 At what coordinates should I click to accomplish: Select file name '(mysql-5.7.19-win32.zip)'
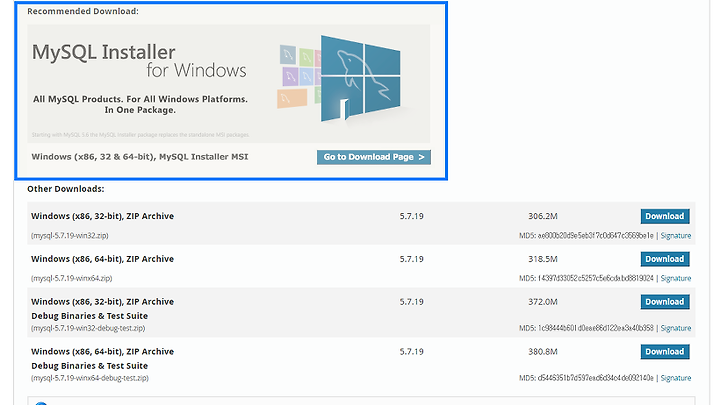[x=70, y=236]
